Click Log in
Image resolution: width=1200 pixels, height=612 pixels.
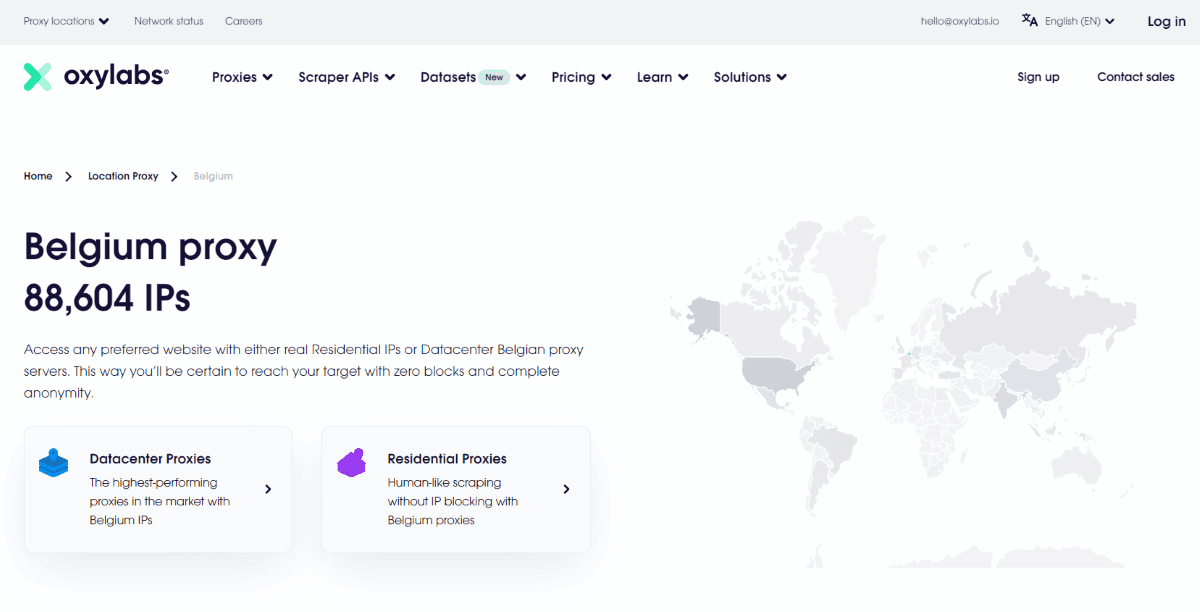coord(1166,21)
